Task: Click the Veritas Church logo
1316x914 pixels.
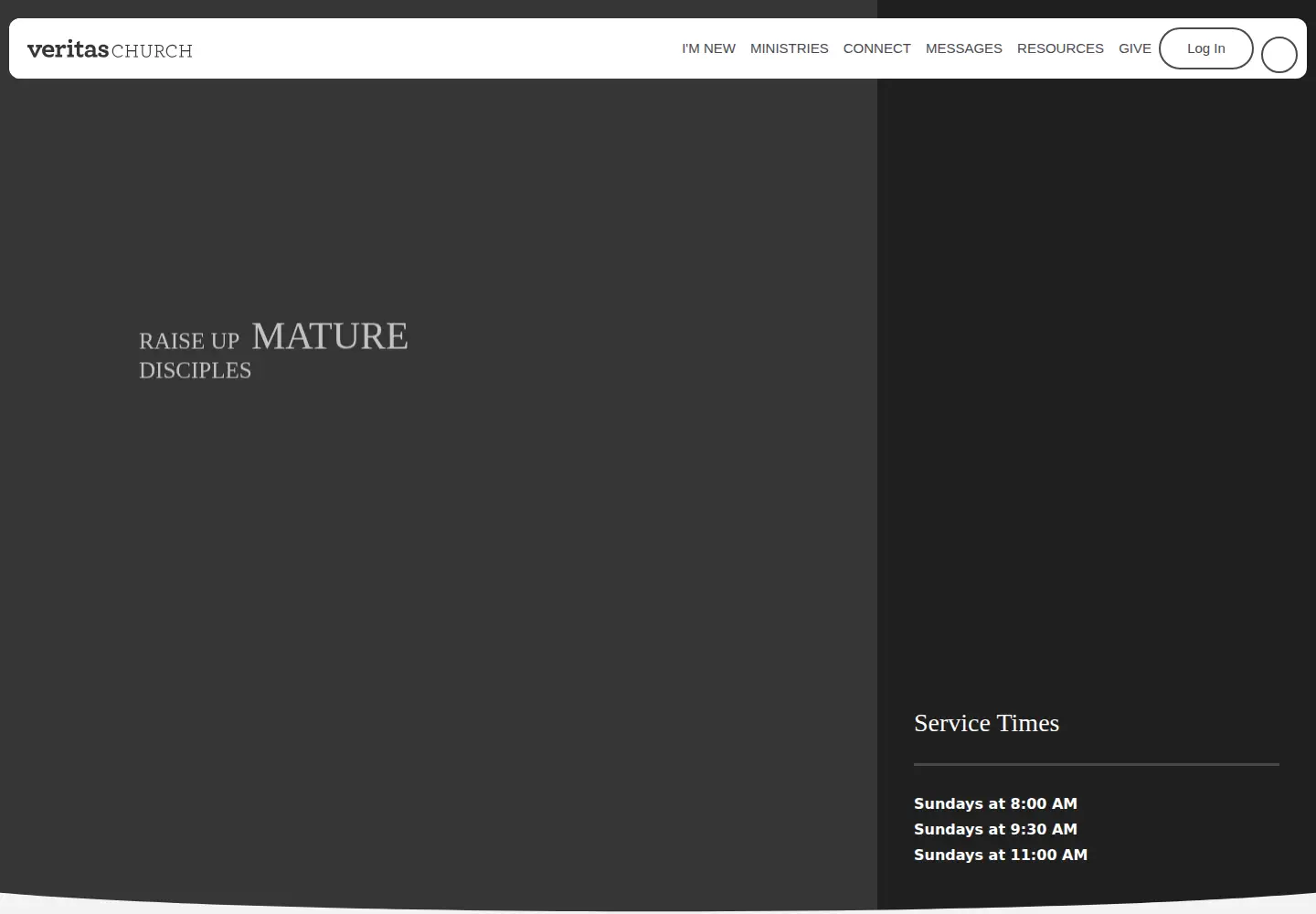Action: tap(110, 49)
